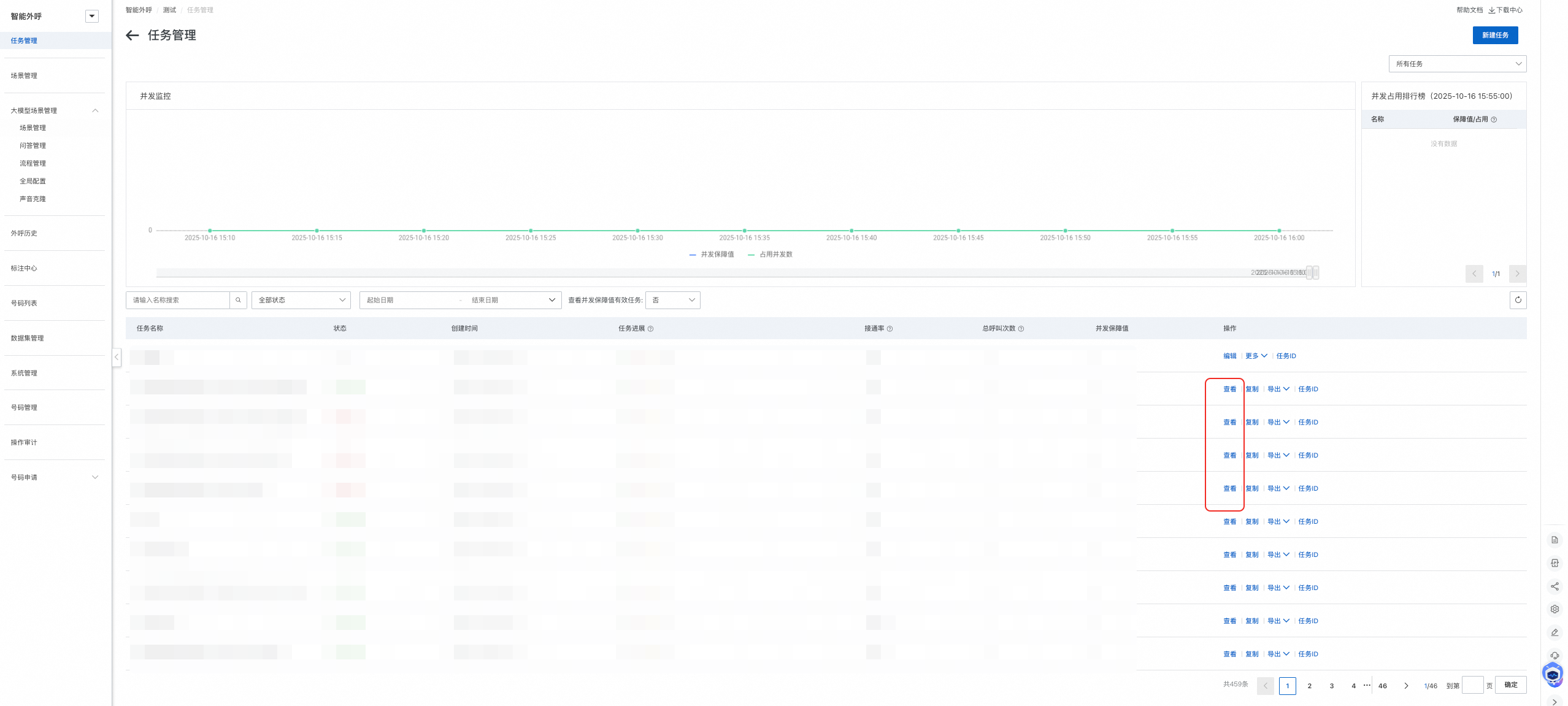Click the edit pencil icon in right floating bar
Image resolution: width=1568 pixels, height=706 pixels.
coord(1555,632)
